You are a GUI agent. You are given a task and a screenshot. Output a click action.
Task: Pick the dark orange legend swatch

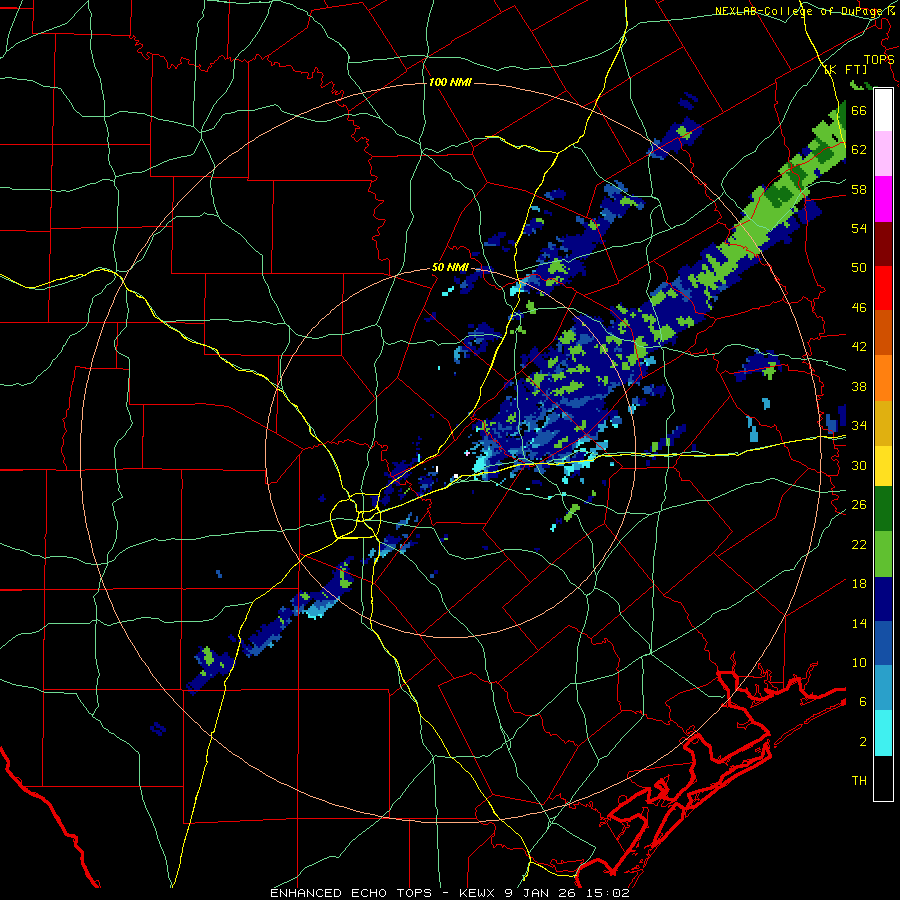coord(883,332)
